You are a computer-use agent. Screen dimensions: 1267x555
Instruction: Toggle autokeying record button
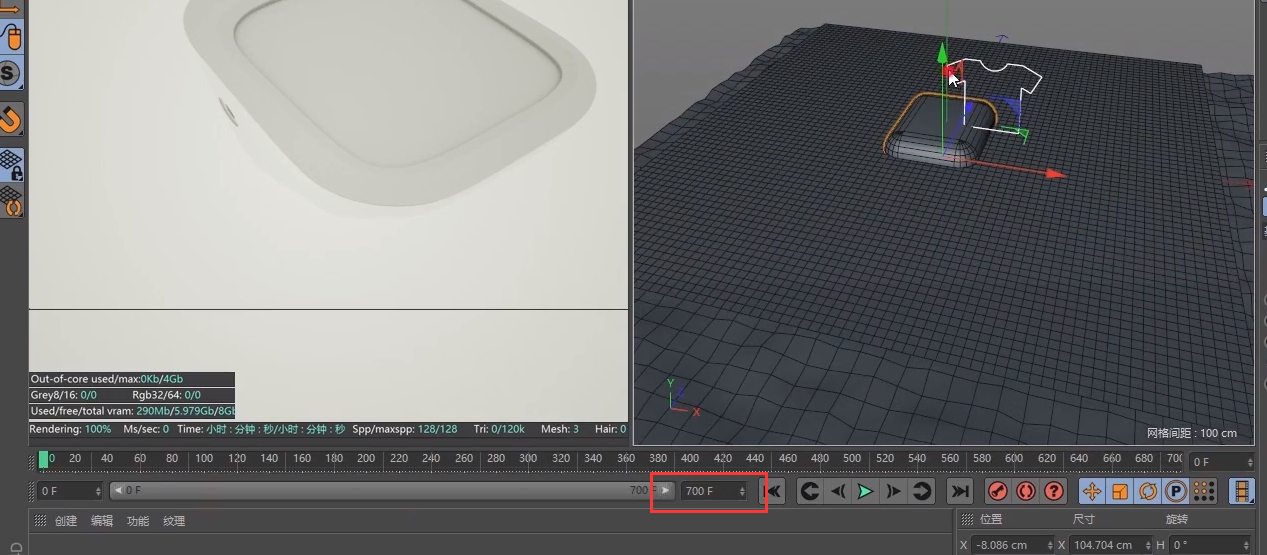click(x=1025, y=491)
